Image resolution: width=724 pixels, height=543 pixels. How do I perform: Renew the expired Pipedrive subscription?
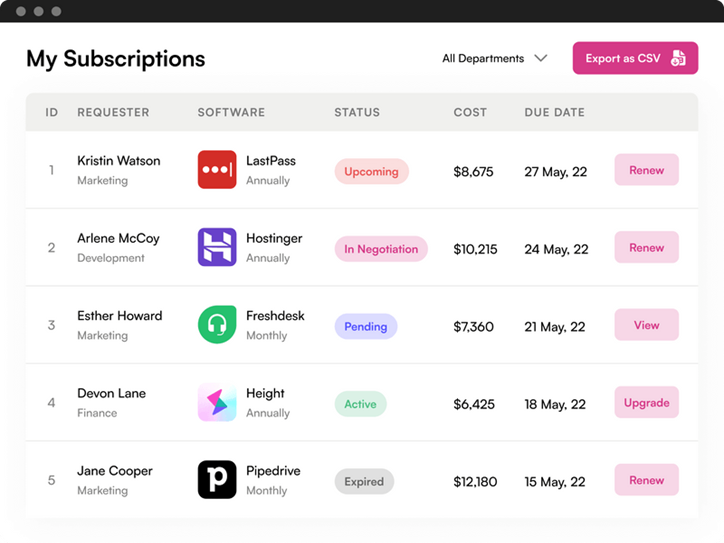(x=646, y=480)
